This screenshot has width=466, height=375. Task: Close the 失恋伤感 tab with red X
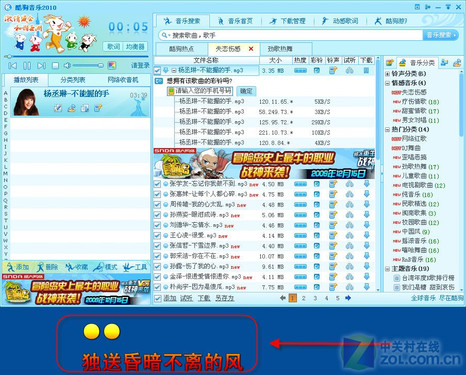[251, 49]
